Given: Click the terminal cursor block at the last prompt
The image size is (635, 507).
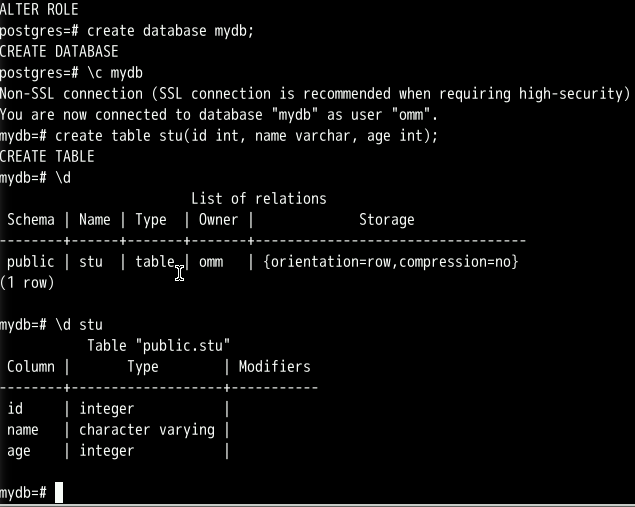Looking at the screenshot, I should tap(59, 492).
